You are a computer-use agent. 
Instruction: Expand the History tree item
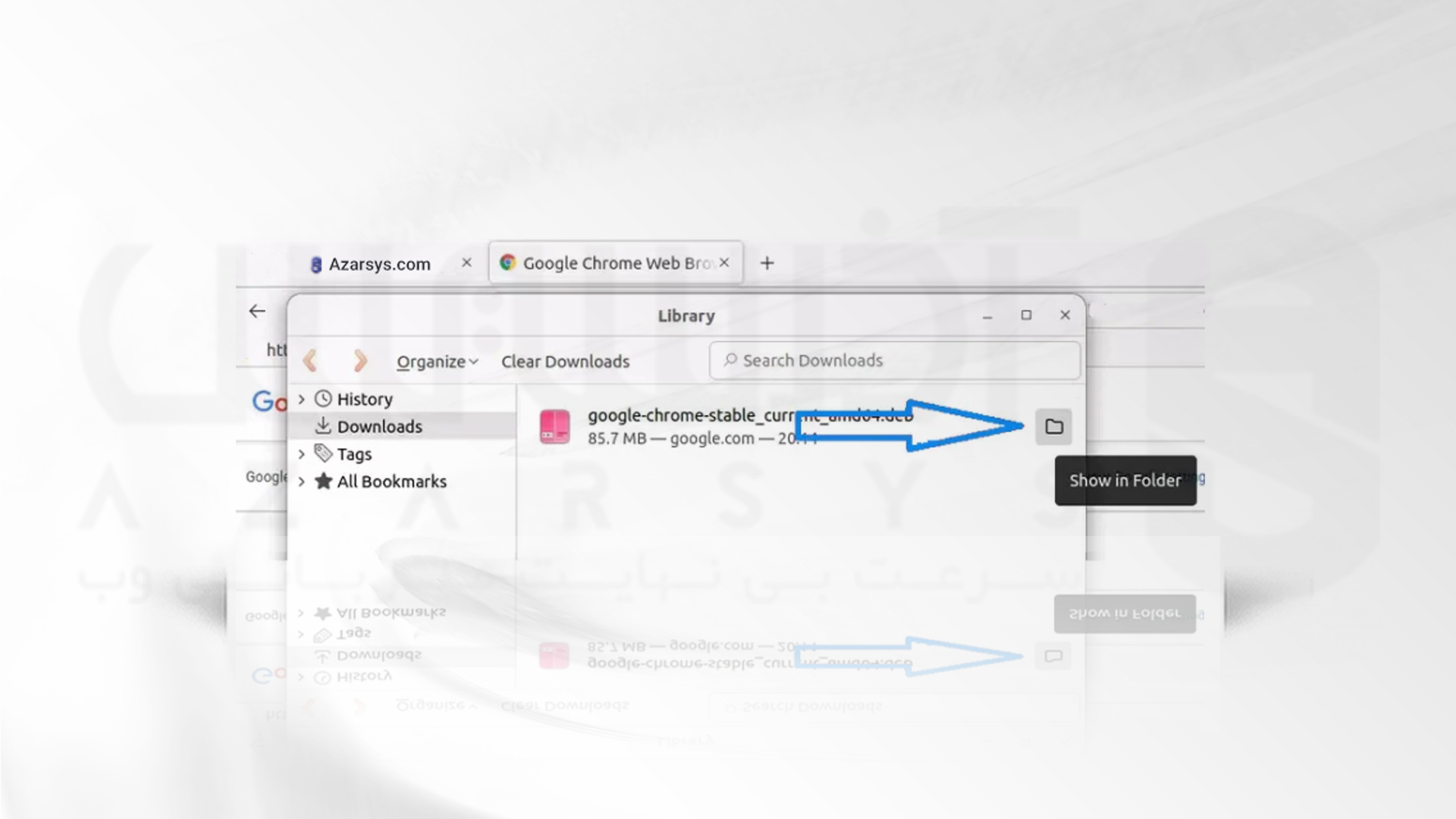click(302, 398)
